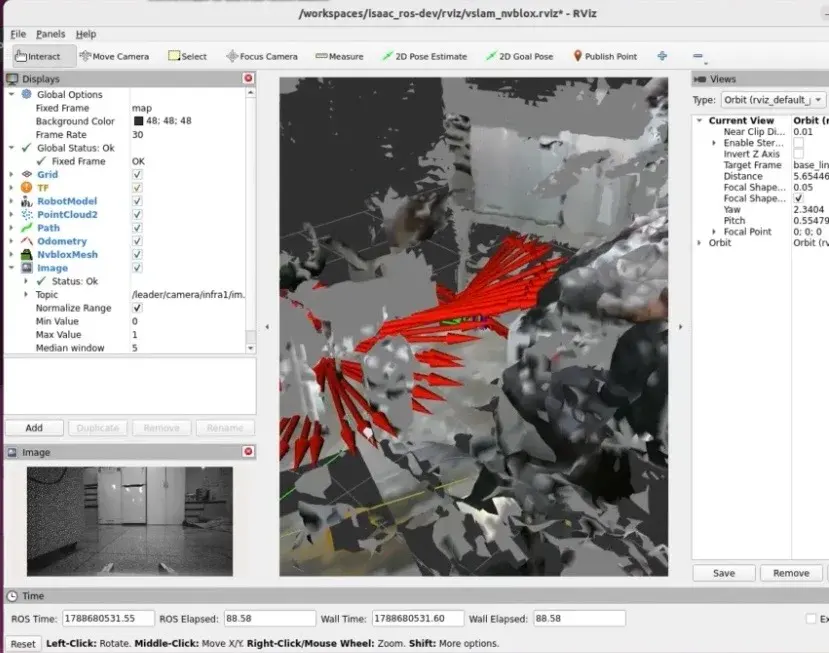
Task: Click the Background Color swatch
Action: (139, 121)
